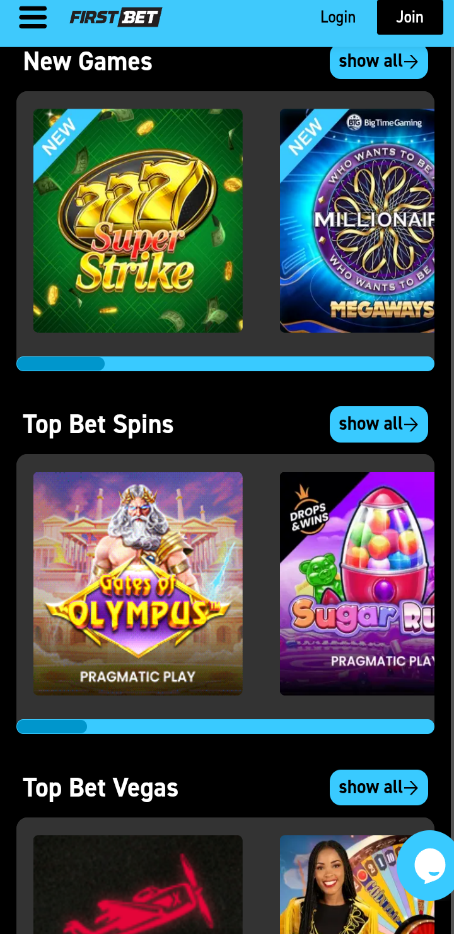Open the hamburger menu
The height and width of the screenshot is (934, 454).
(33, 17)
